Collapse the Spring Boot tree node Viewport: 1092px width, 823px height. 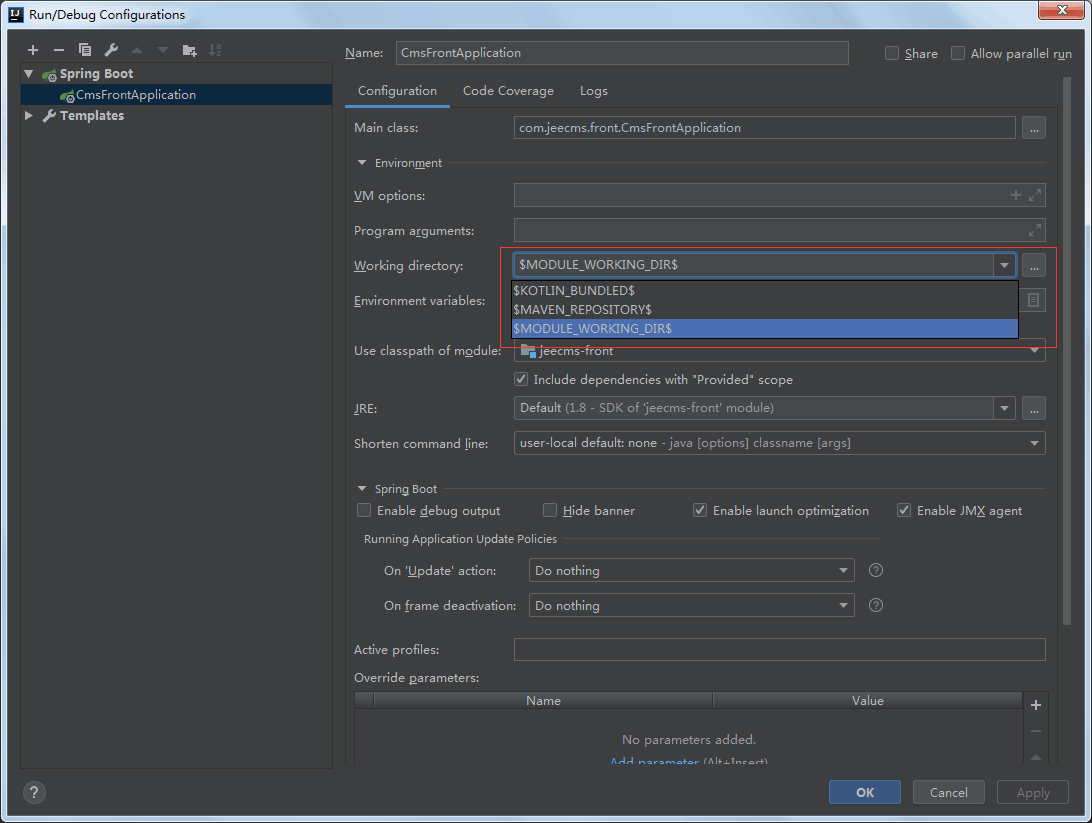coord(29,74)
